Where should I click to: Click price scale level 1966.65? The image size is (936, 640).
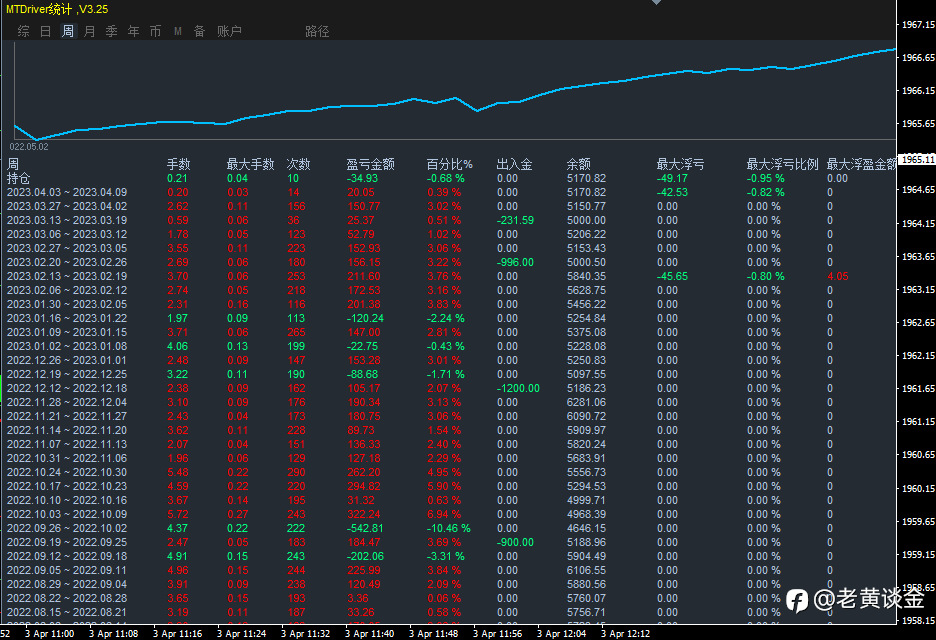click(x=918, y=57)
